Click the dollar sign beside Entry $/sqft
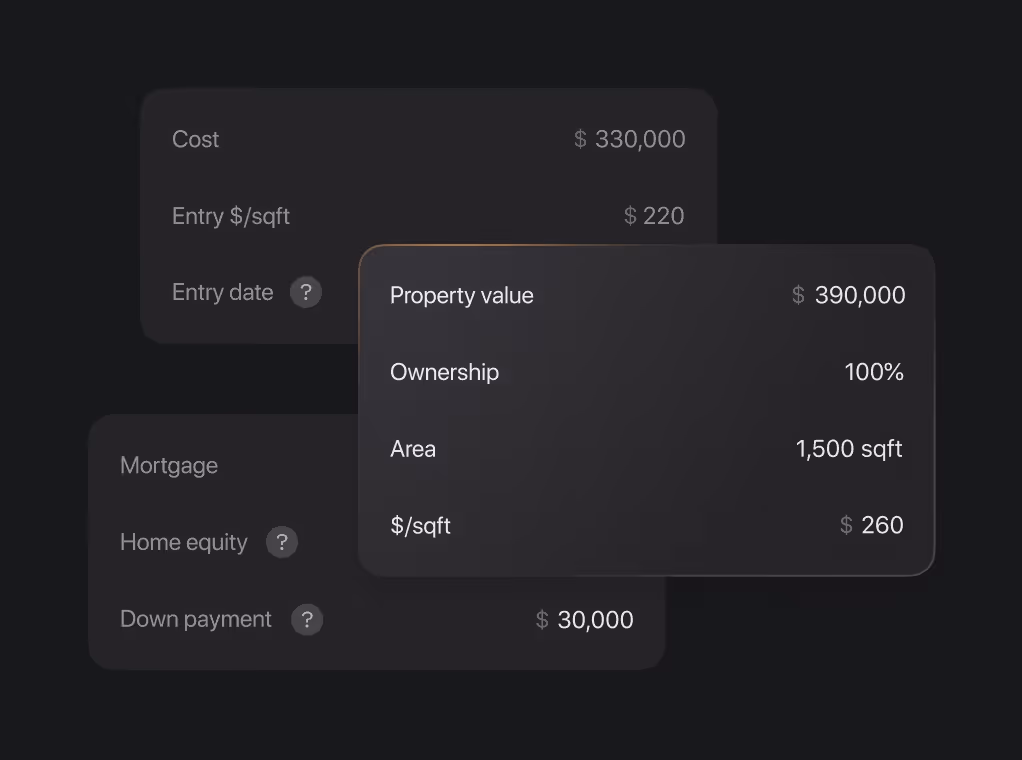Viewport: 1022px width, 760px height. (x=629, y=215)
